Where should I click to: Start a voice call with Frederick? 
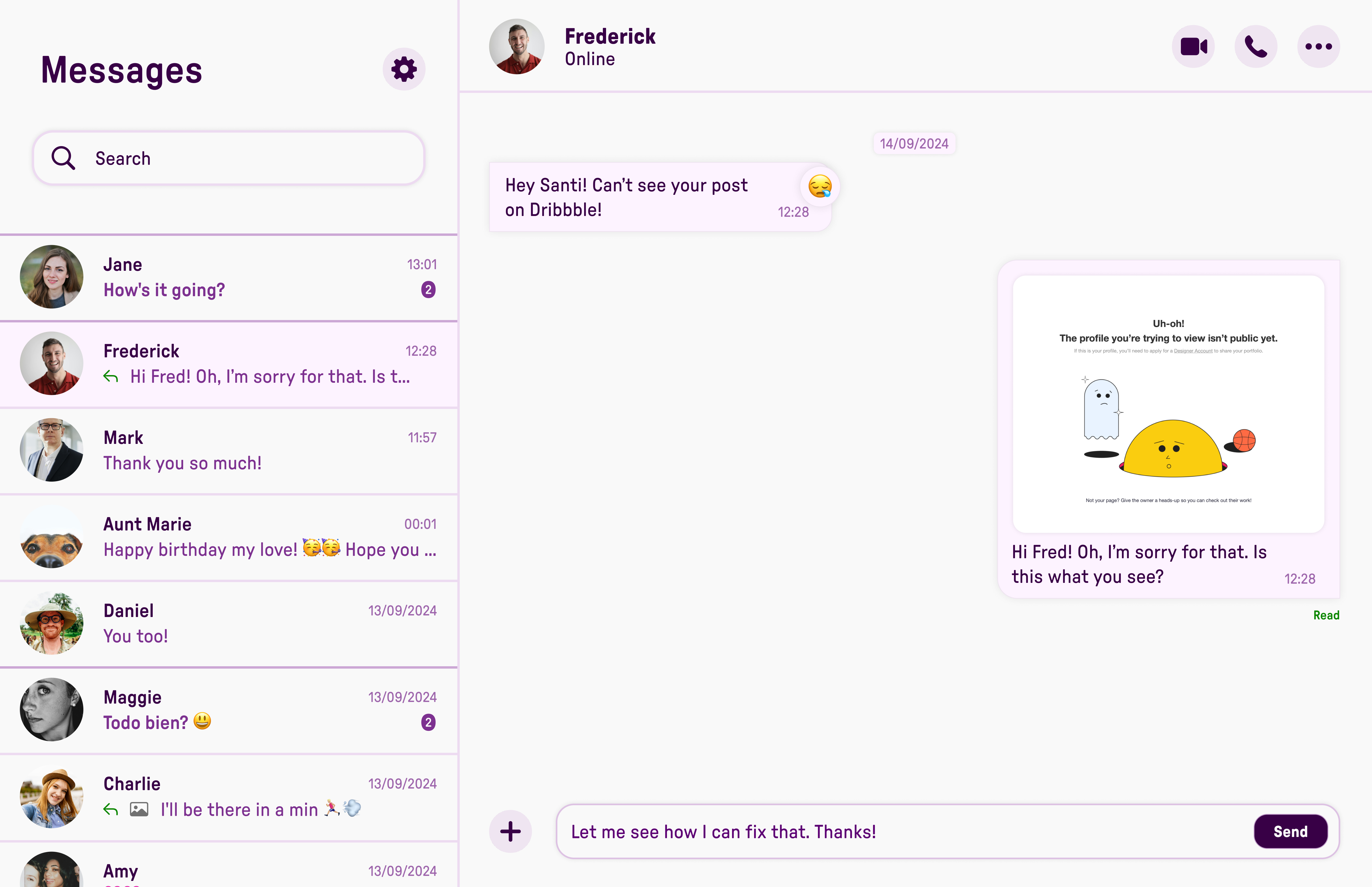tap(1256, 47)
